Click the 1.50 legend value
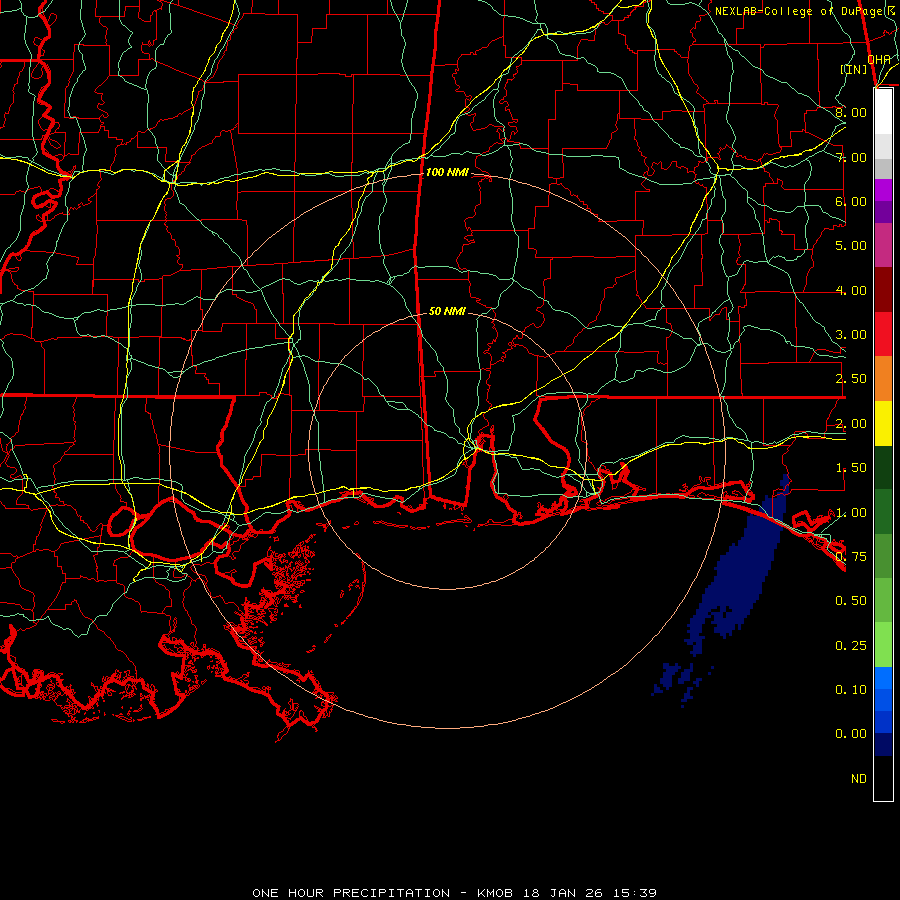The height and width of the screenshot is (900, 900). pos(851,468)
